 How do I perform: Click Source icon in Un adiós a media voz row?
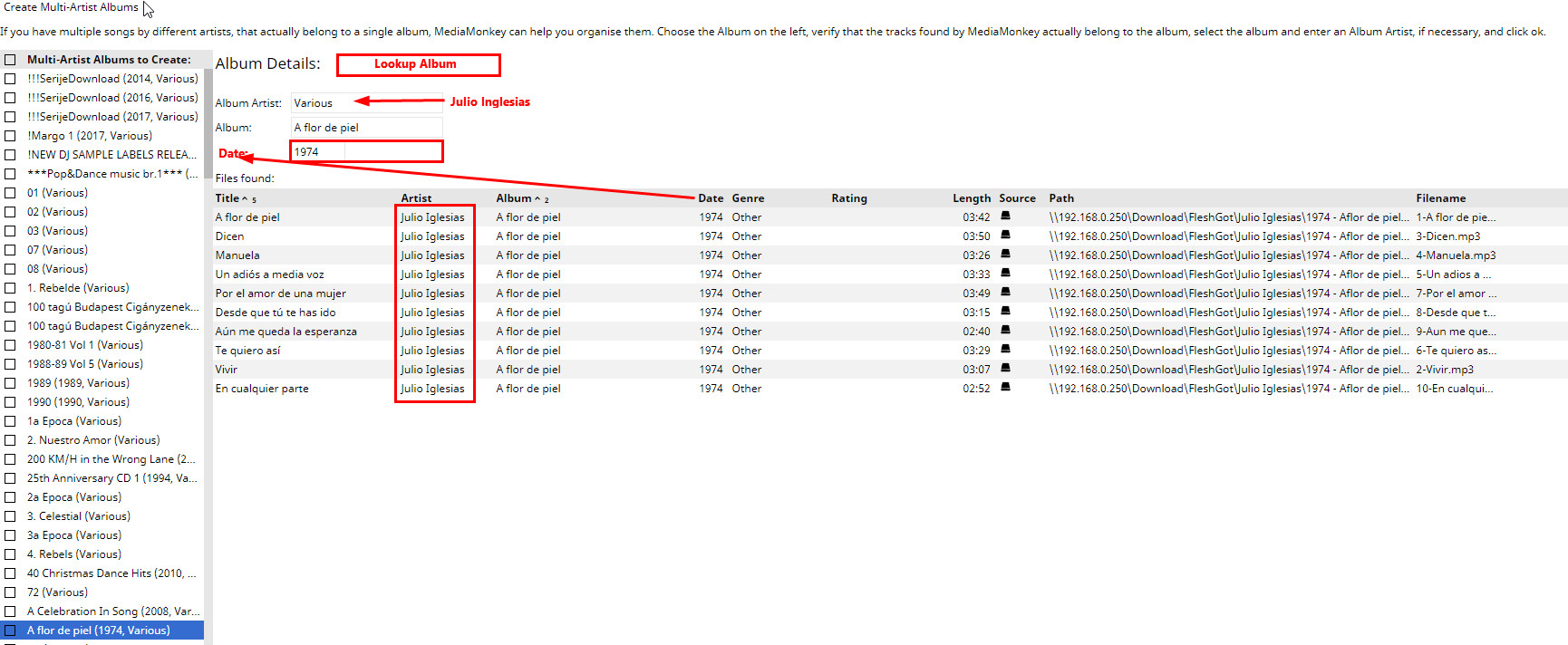click(x=1005, y=274)
